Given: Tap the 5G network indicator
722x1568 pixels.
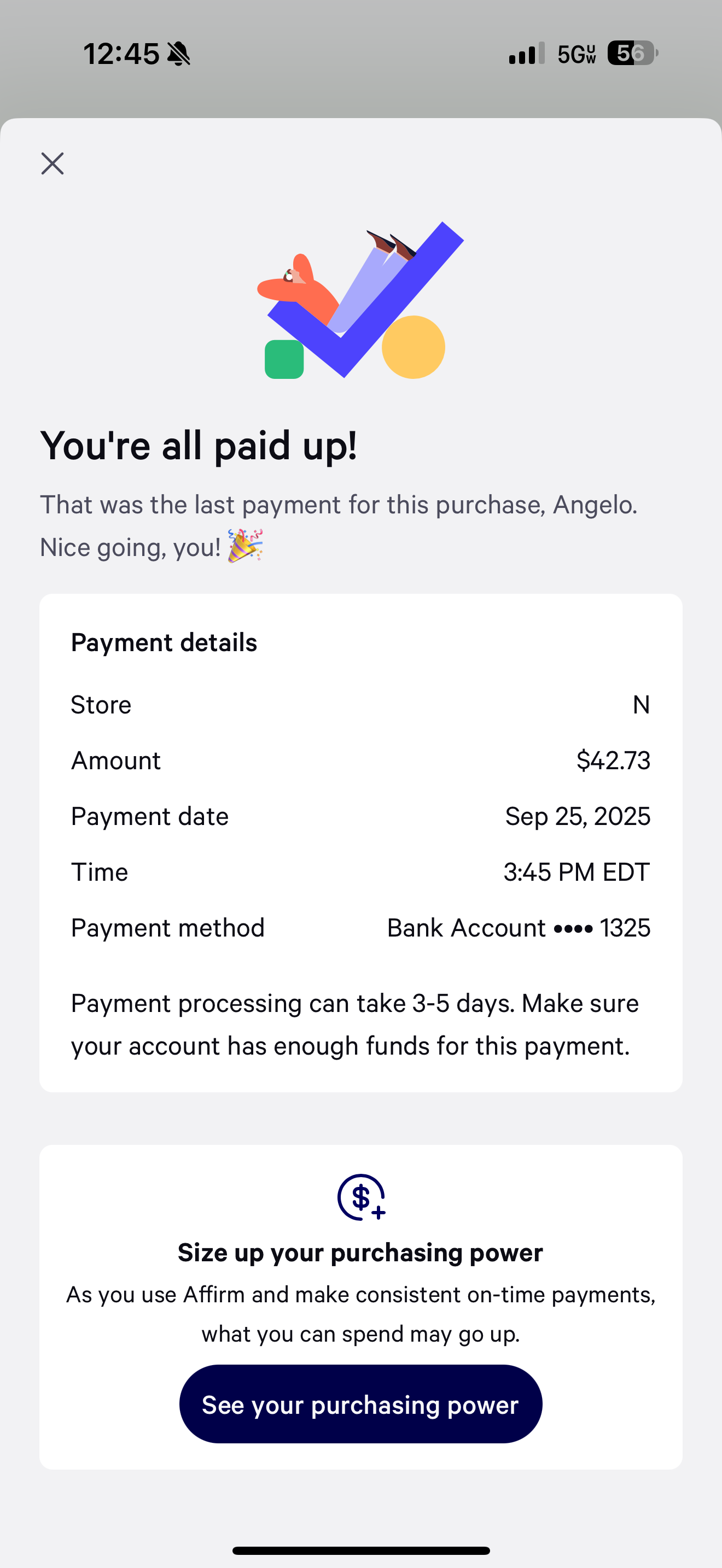Looking at the screenshot, I should click(x=577, y=54).
